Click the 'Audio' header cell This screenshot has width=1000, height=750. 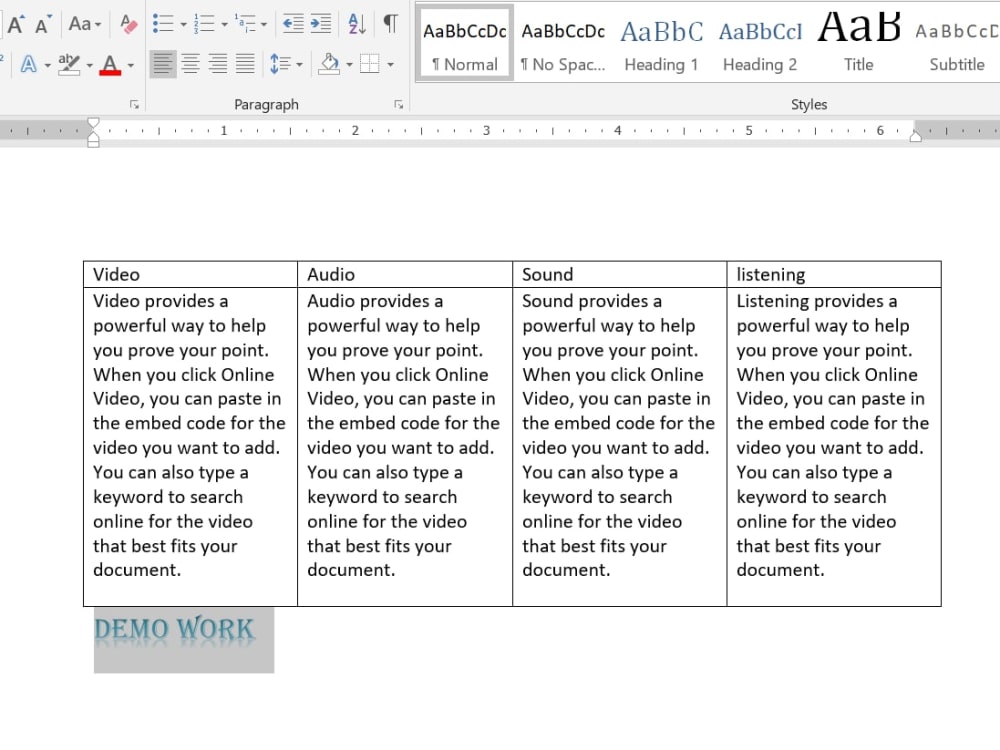(x=405, y=274)
